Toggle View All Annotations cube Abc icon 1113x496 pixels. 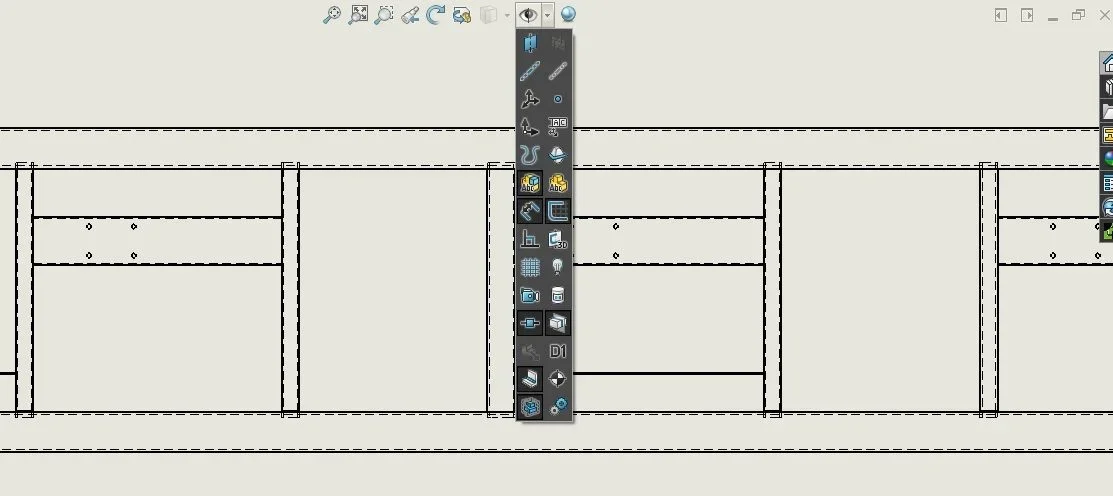point(530,183)
